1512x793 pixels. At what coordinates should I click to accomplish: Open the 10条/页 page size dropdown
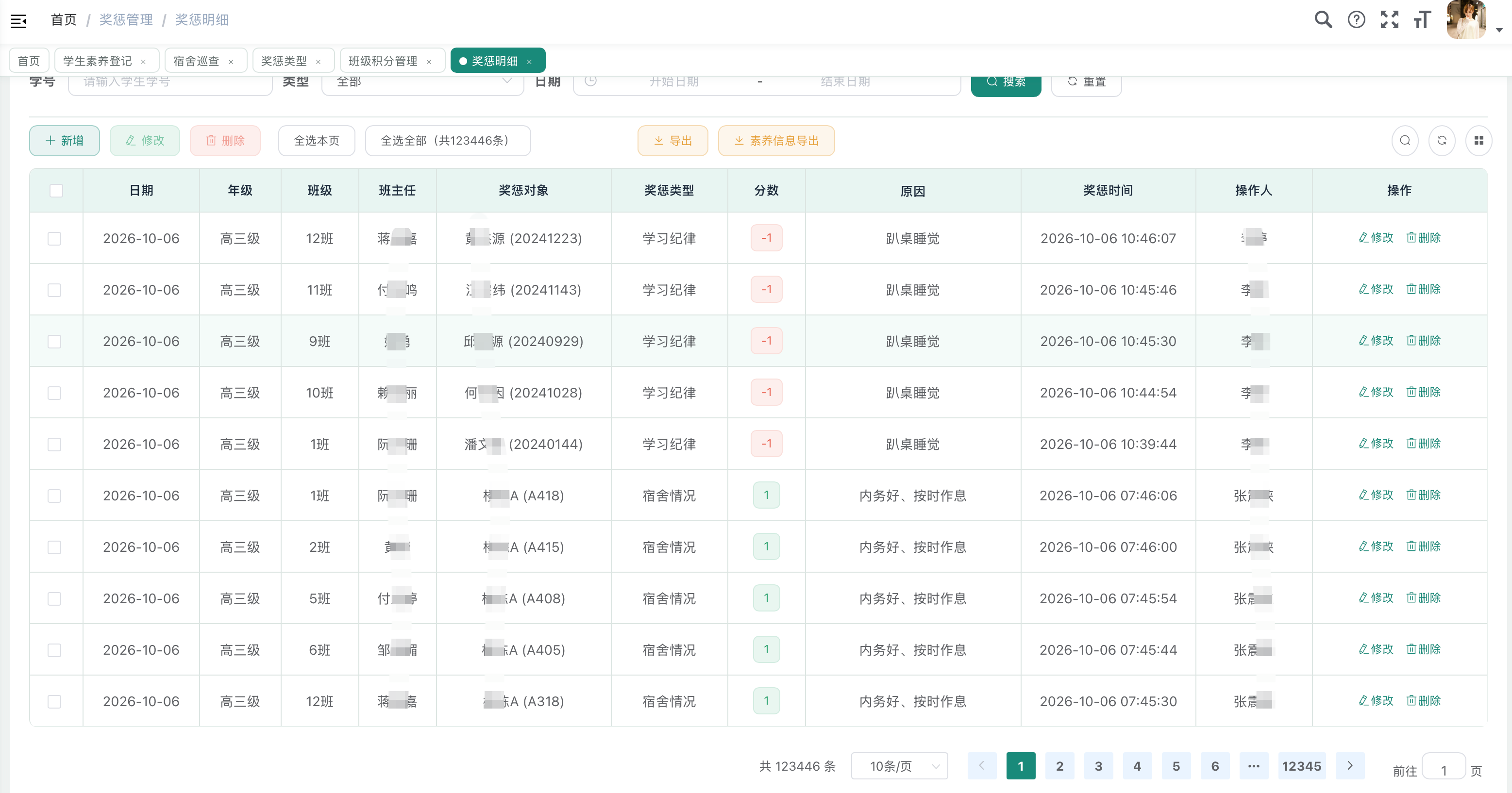click(x=899, y=766)
